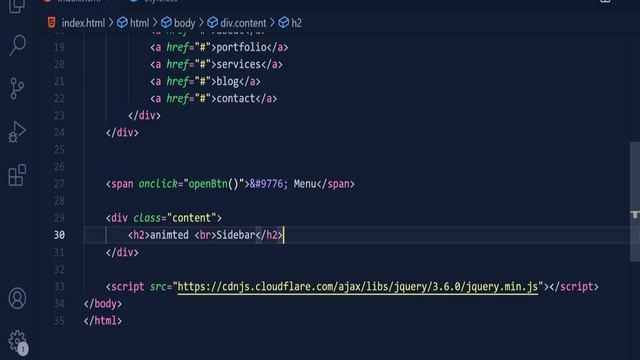The height and width of the screenshot is (360, 640).
Task: Click the word animted in h2
Action: click(x=169, y=235)
